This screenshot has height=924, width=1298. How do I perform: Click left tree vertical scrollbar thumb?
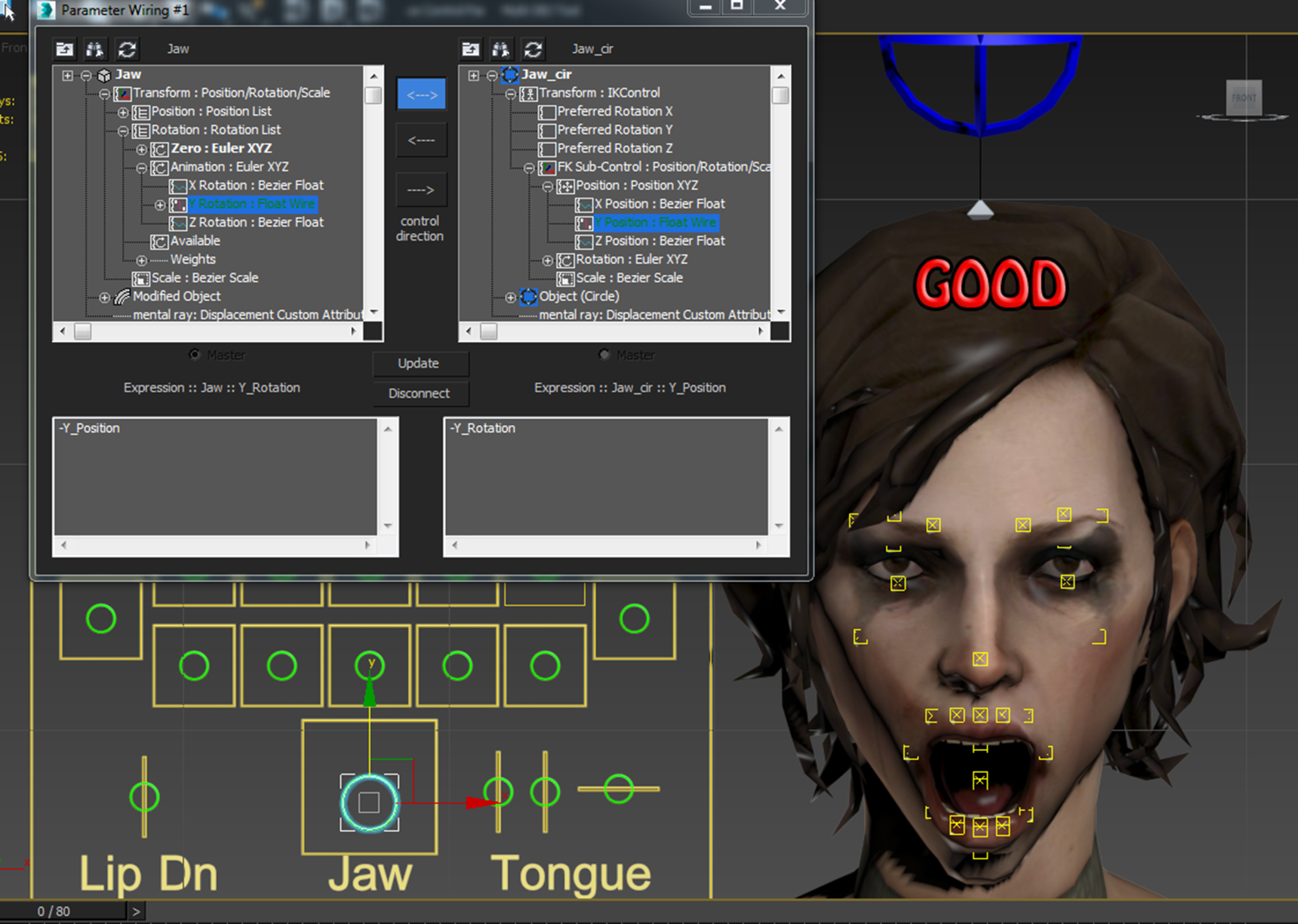coord(373,95)
